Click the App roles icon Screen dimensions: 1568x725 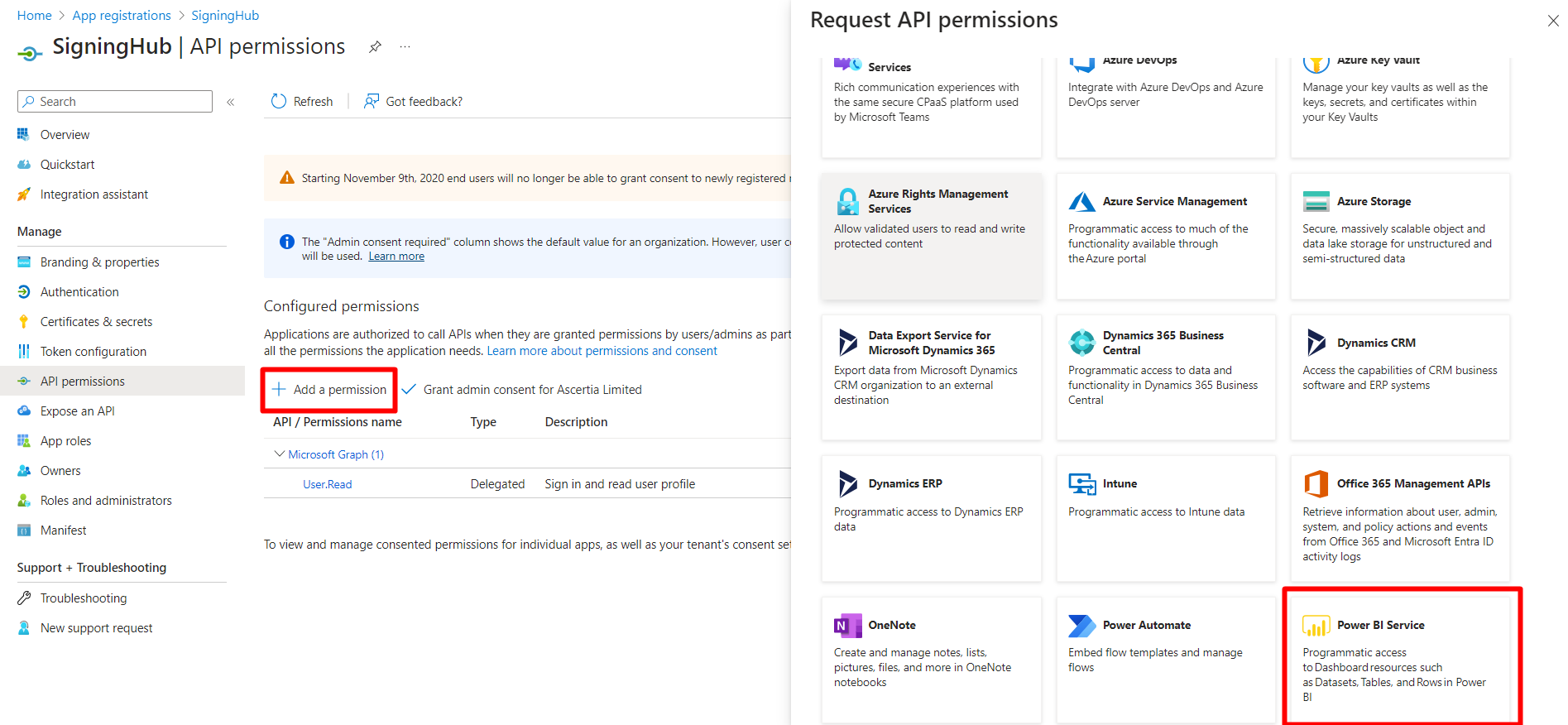coord(24,440)
